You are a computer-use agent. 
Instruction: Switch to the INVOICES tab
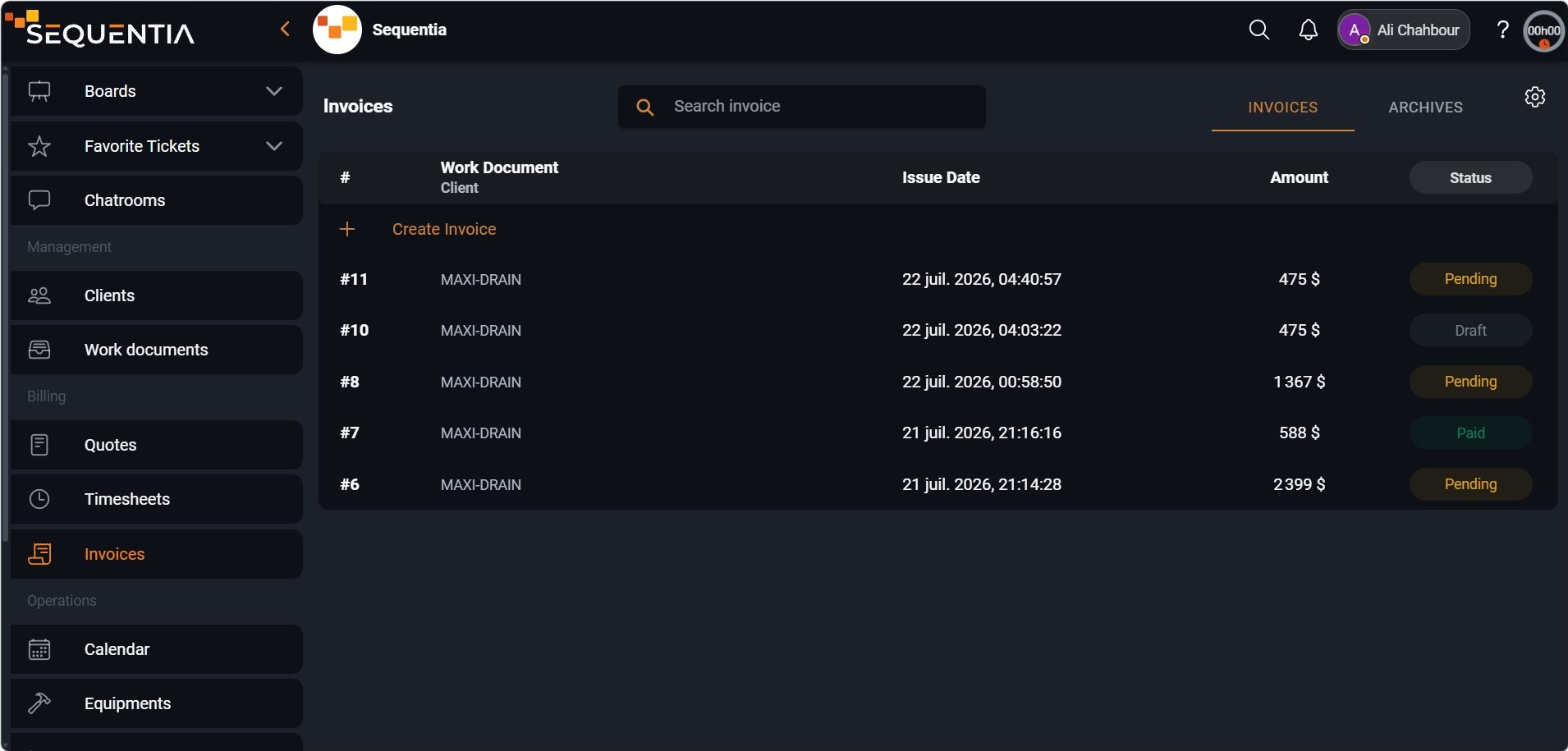1283,108
